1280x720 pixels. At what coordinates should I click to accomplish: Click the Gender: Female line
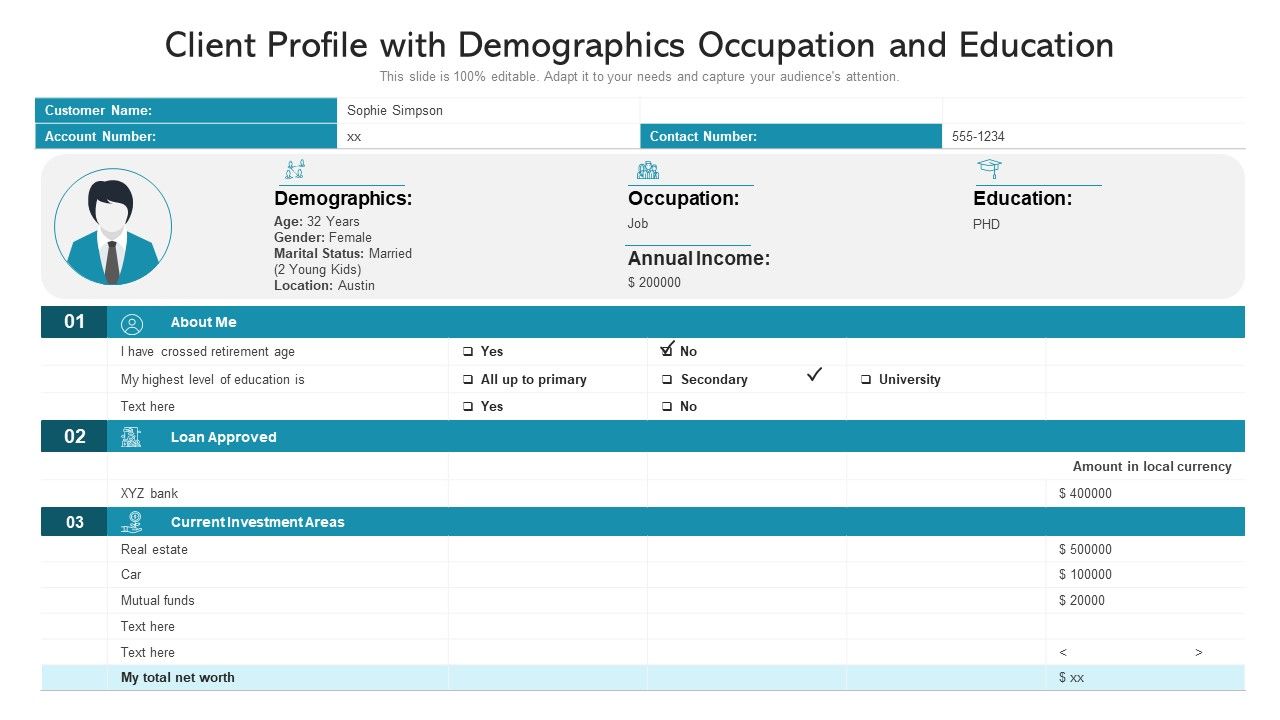pyautogui.click(x=323, y=238)
